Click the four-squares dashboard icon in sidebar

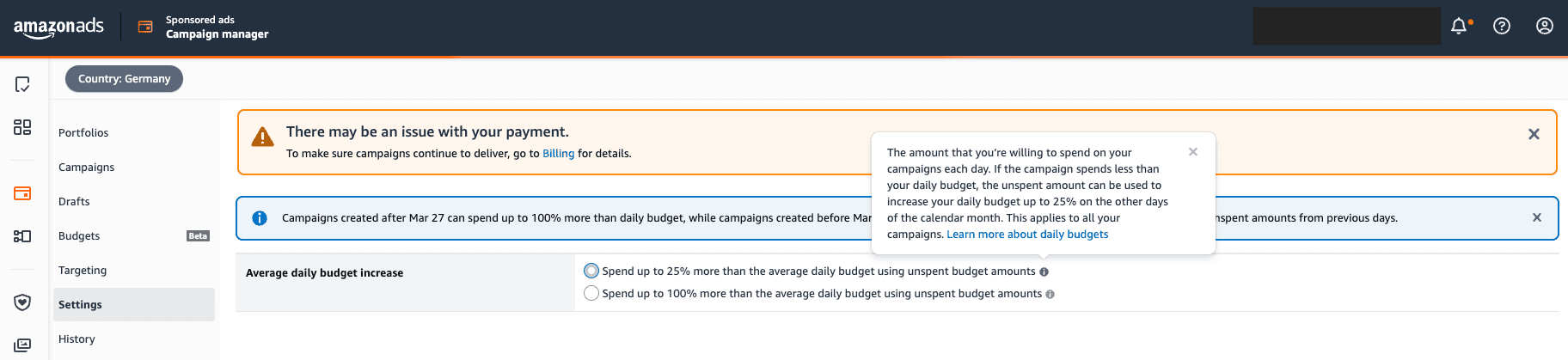(x=22, y=127)
